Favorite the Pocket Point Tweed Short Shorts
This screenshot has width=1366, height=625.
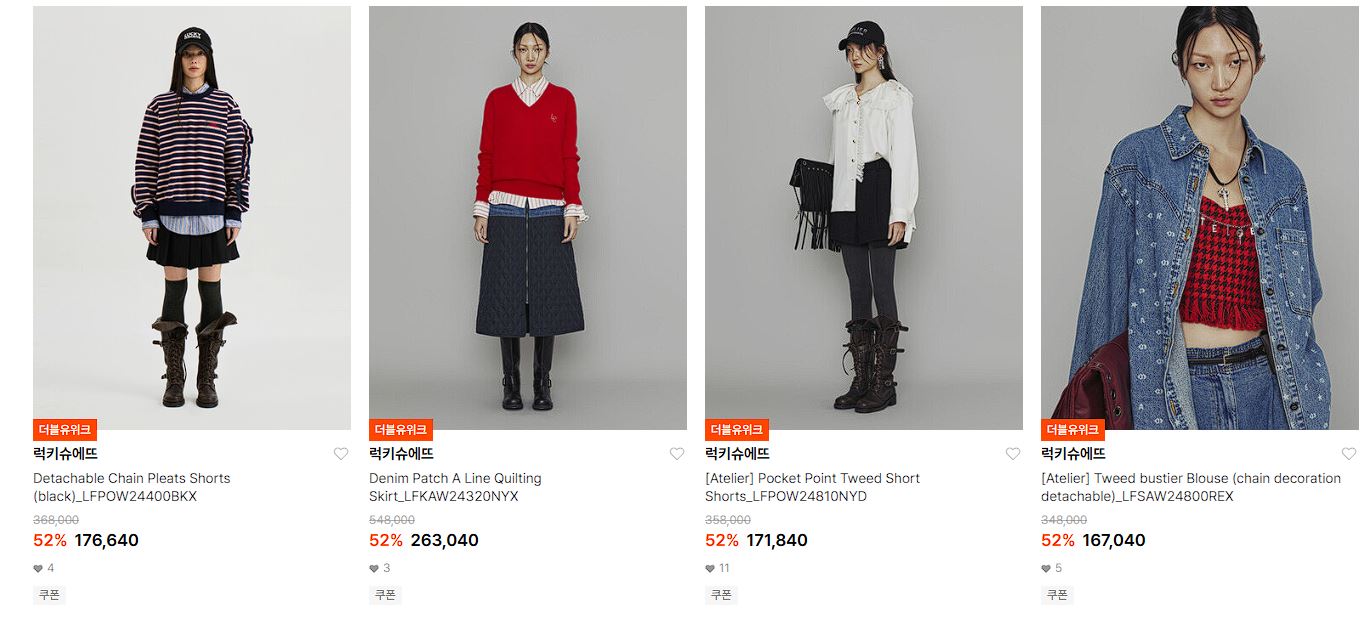(1013, 454)
